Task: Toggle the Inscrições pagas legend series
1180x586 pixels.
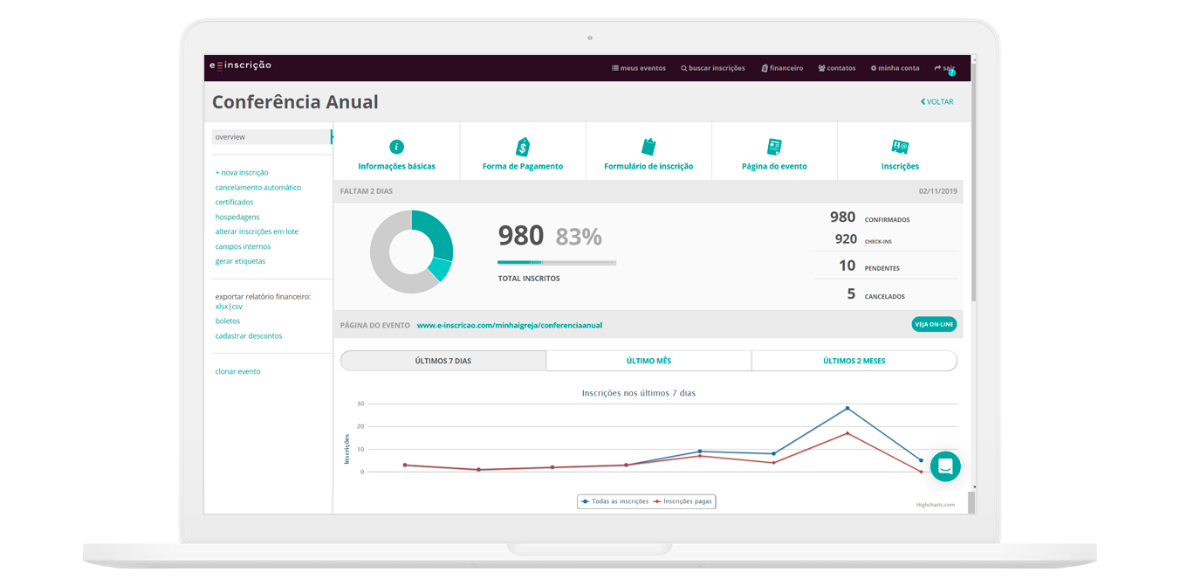Action: coord(683,501)
